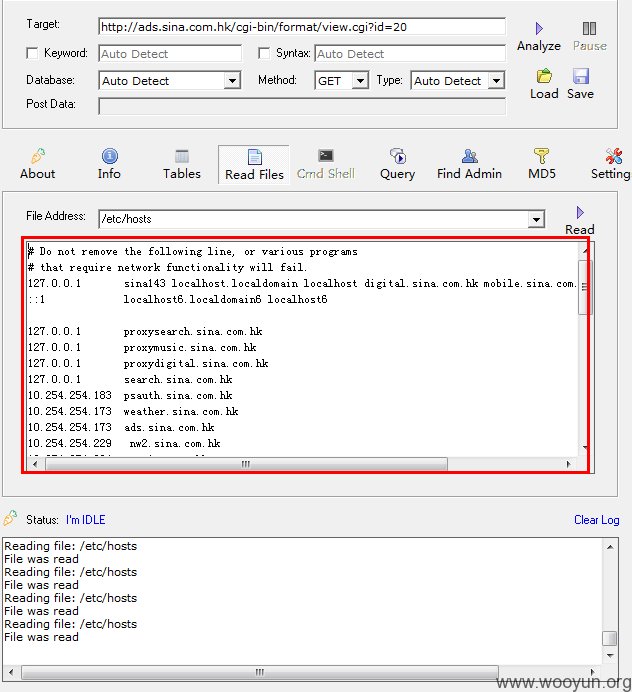This screenshot has width=632, height=692.
Task: Open the Settings tools icon
Action: [614, 156]
